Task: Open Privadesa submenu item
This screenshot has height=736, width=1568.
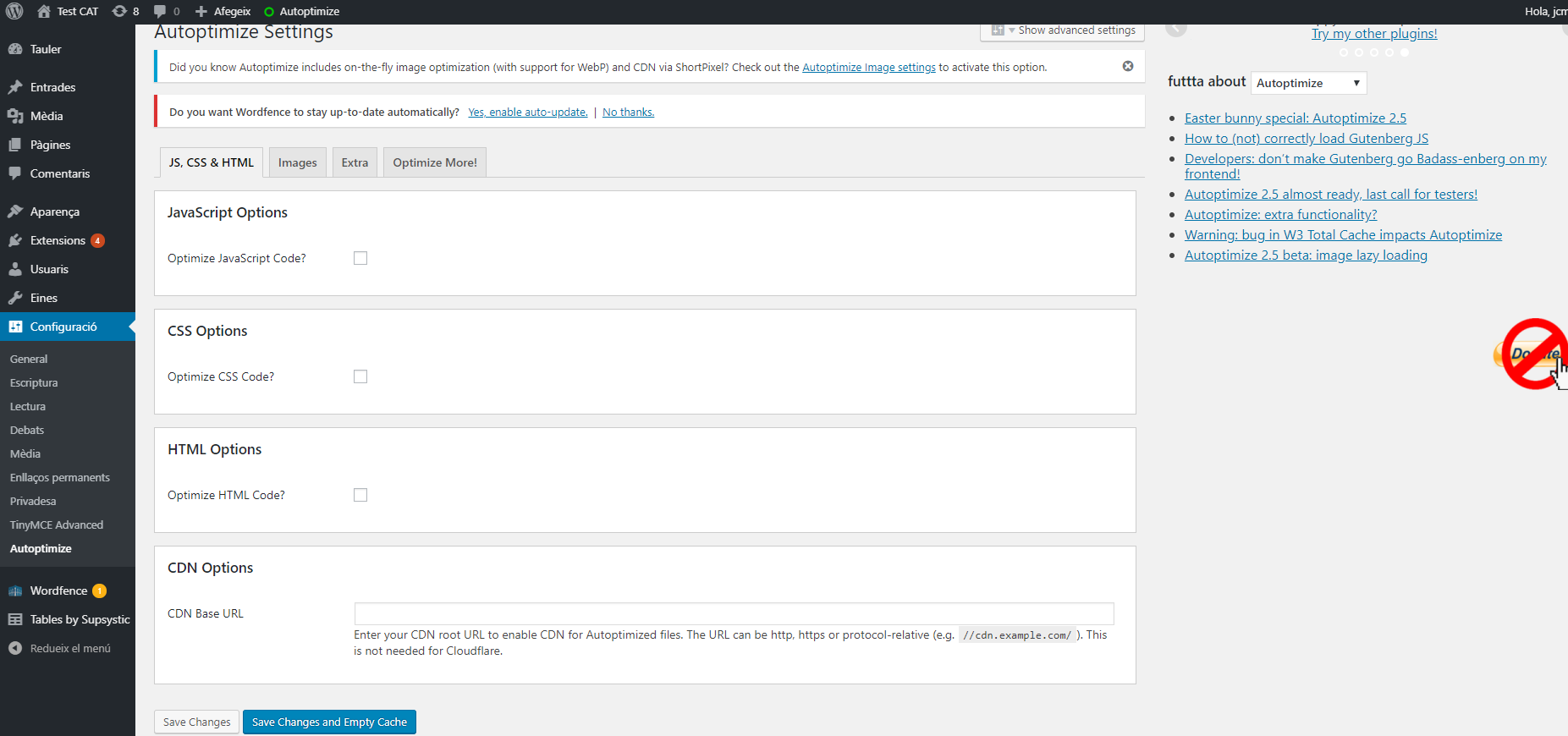Action: click(x=33, y=501)
